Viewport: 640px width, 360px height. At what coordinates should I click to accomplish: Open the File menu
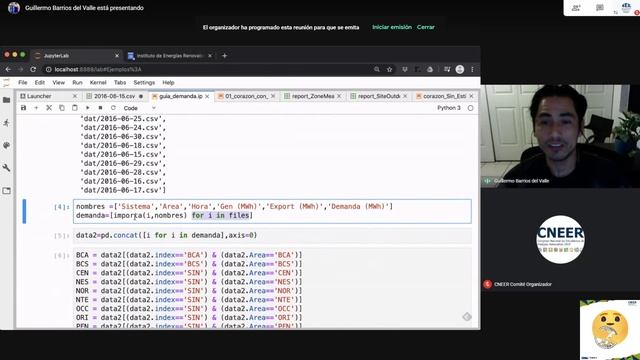click(x=23, y=82)
